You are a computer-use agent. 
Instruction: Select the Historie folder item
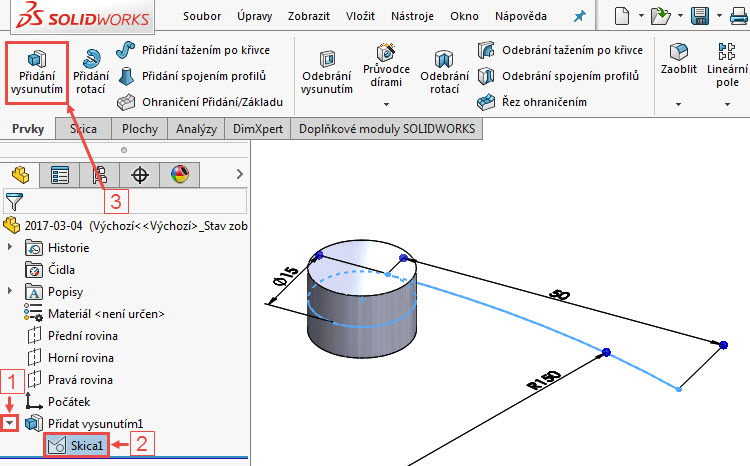click(57, 248)
